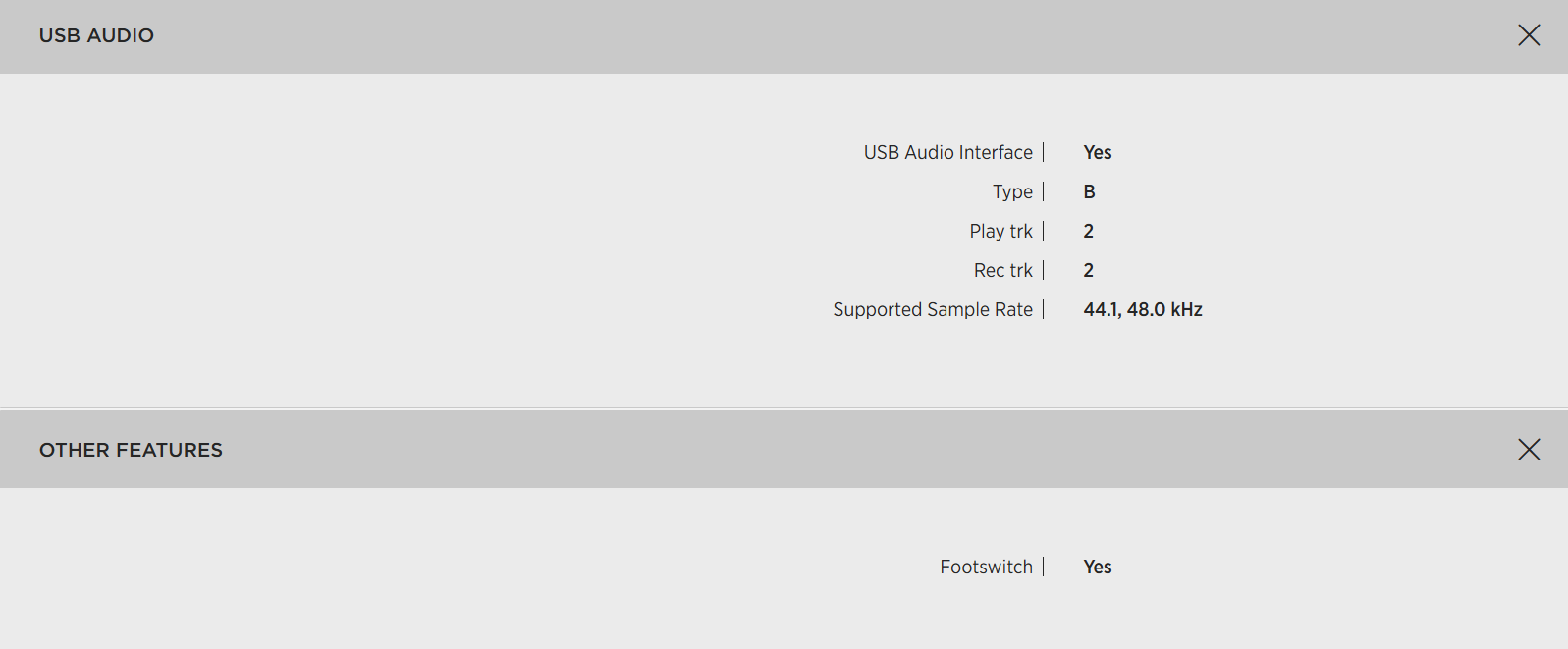Image resolution: width=1568 pixels, height=649 pixels.
Task: Click the USB AUDIO section header
Action: tap(784, 36)
